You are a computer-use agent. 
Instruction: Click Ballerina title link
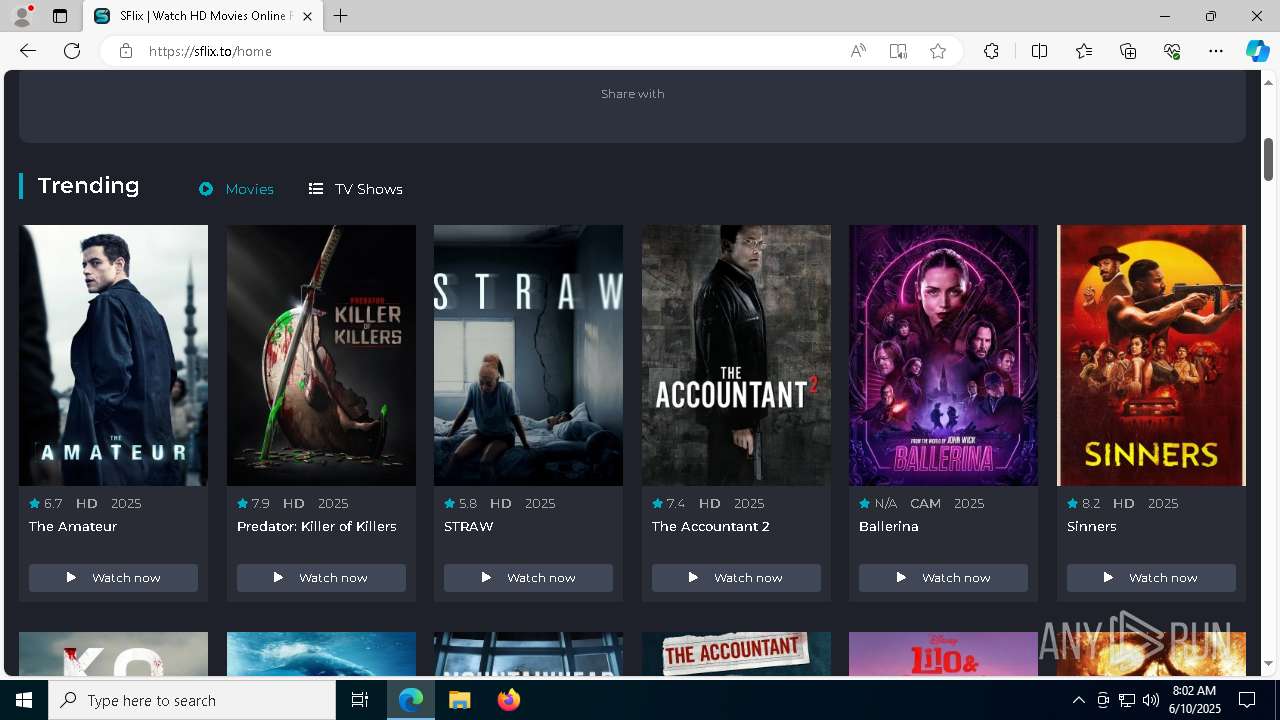[889, 526]
